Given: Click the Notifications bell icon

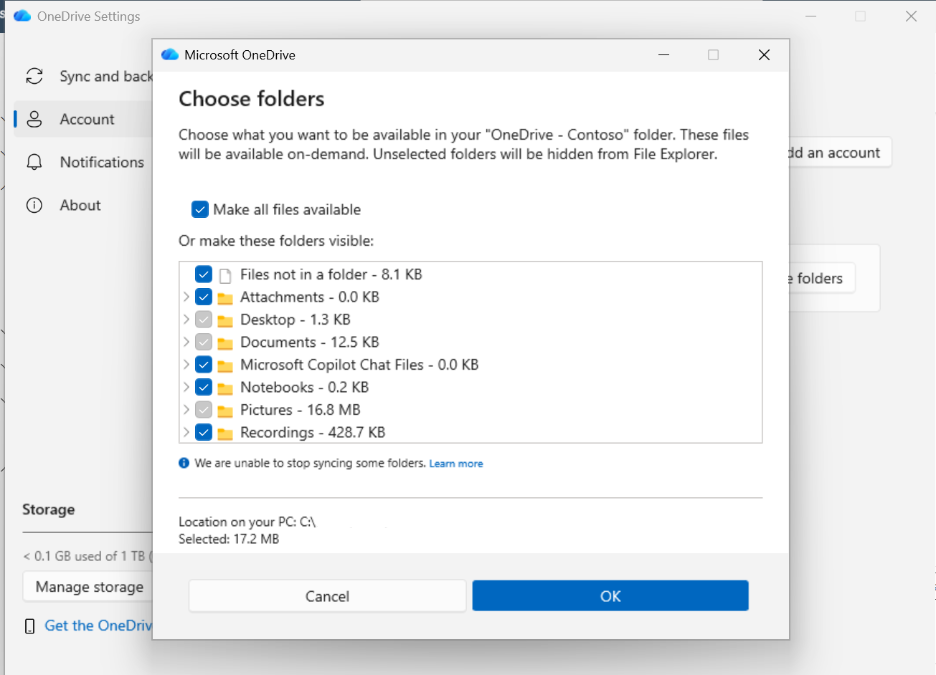Looking at the screenshot, I should click(x=35, y=162).
